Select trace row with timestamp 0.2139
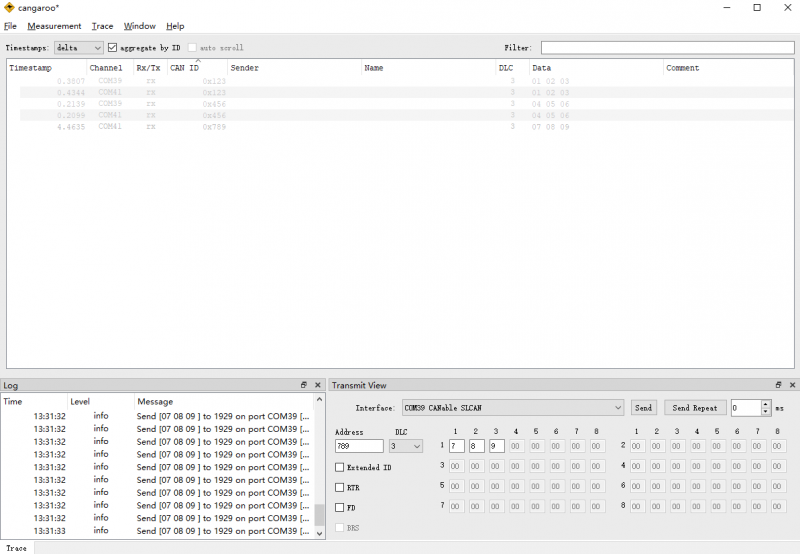This screenshot has width=800, height=554. tap(401, 104)
